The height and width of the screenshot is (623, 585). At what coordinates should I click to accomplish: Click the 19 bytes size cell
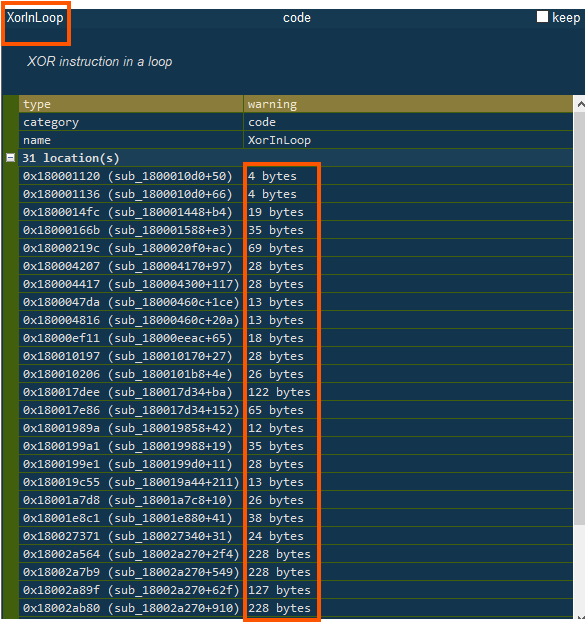[x=408, y=212]
